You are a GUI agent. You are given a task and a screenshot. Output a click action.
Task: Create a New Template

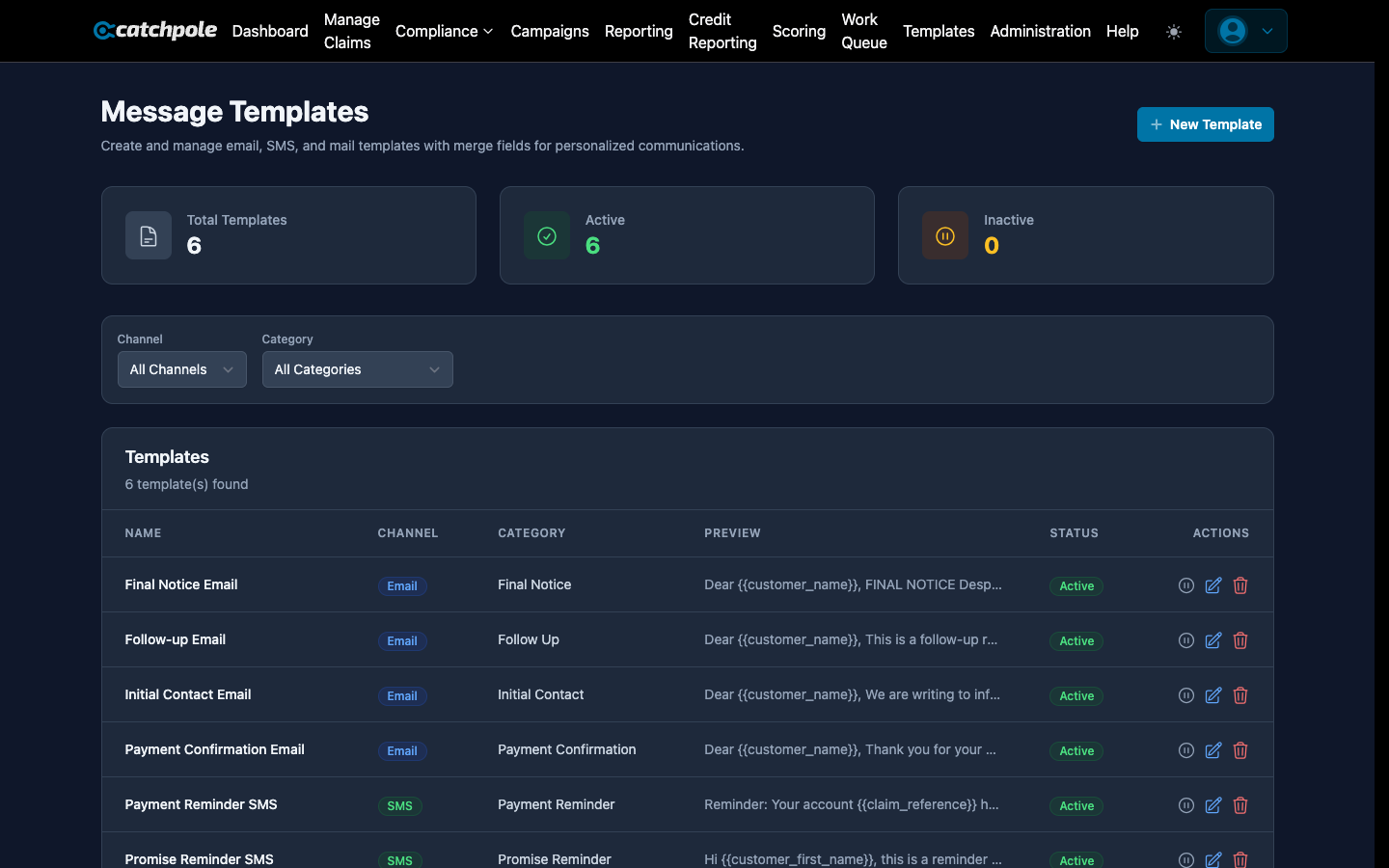coord(1205,124)
